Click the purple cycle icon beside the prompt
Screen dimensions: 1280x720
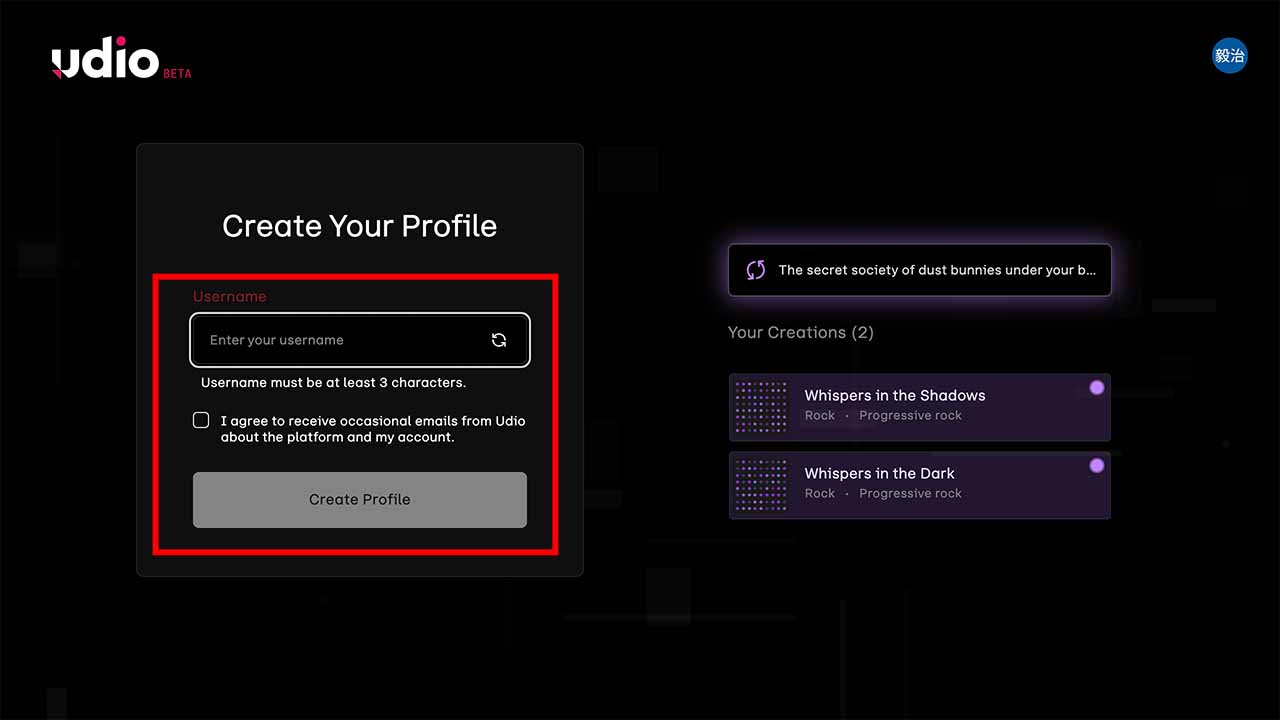[756, 270]
